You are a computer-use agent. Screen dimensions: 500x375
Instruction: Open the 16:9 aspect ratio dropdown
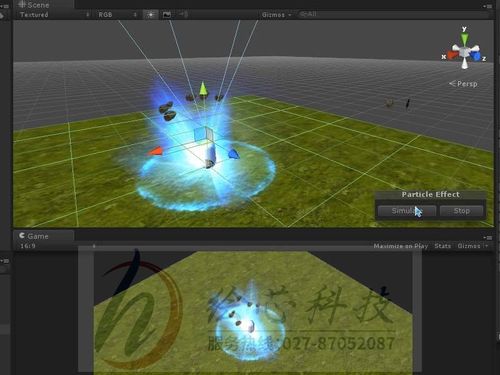(x=58, y=246)
